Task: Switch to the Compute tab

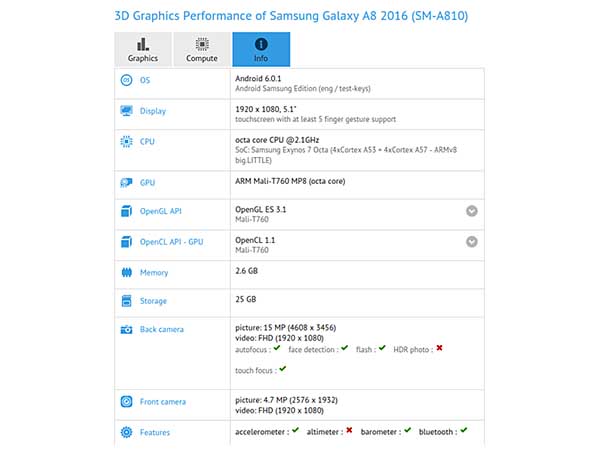Action: 202,49
